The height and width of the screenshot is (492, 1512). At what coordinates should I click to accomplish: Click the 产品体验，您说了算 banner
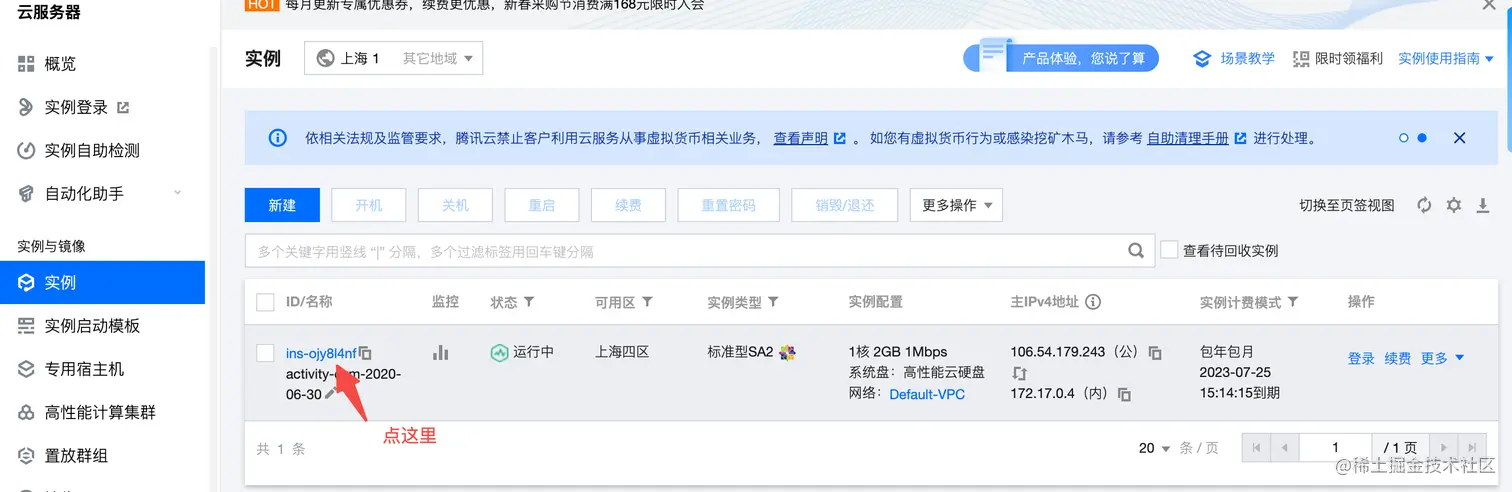(x=1062, y=58)
